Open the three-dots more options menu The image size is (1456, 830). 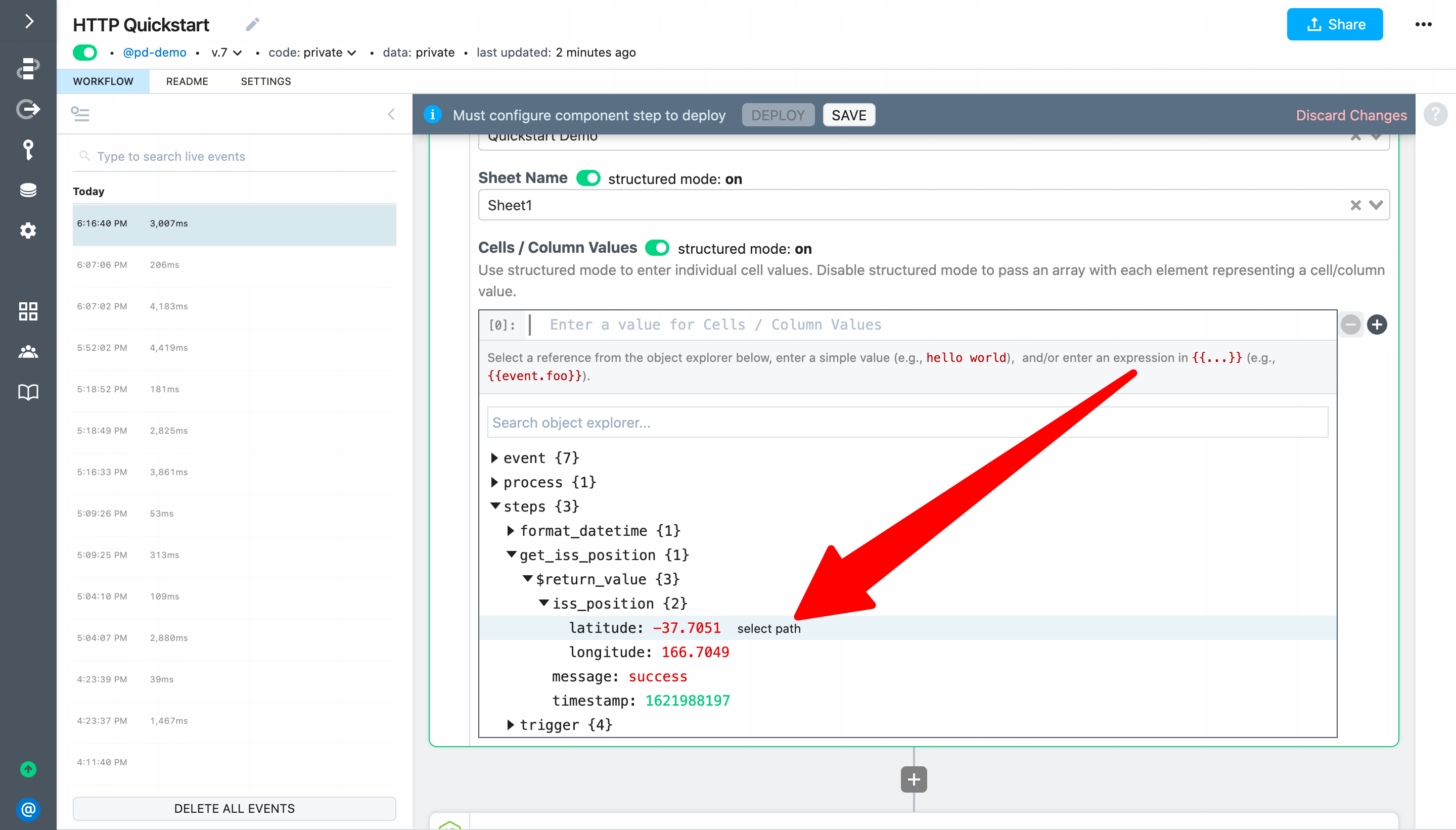1423,24
